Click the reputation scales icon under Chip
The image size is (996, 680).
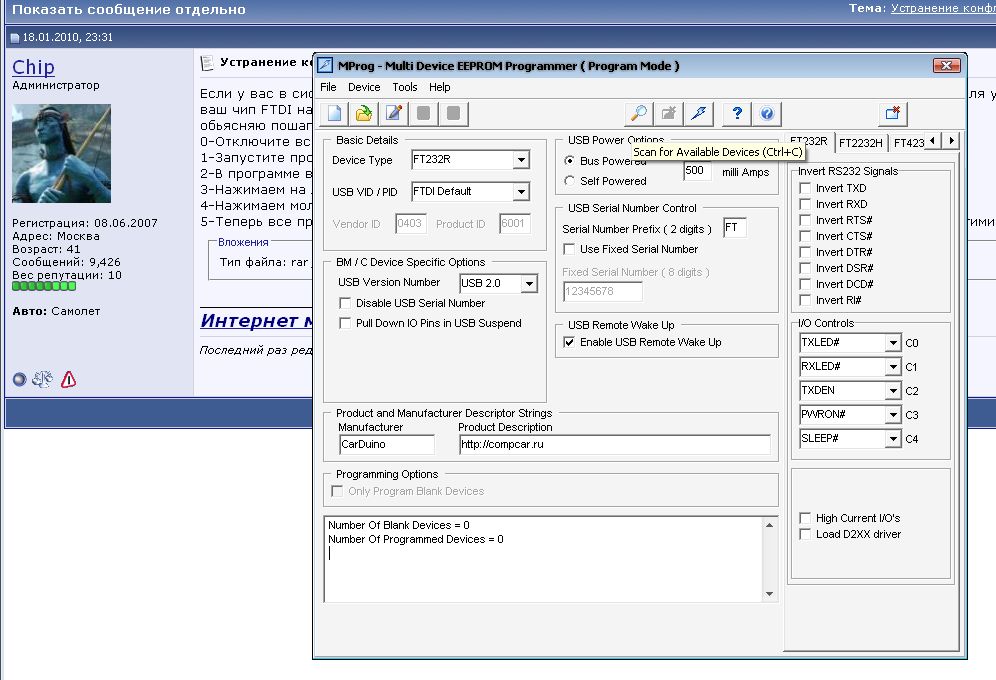[x=43, y=379]
